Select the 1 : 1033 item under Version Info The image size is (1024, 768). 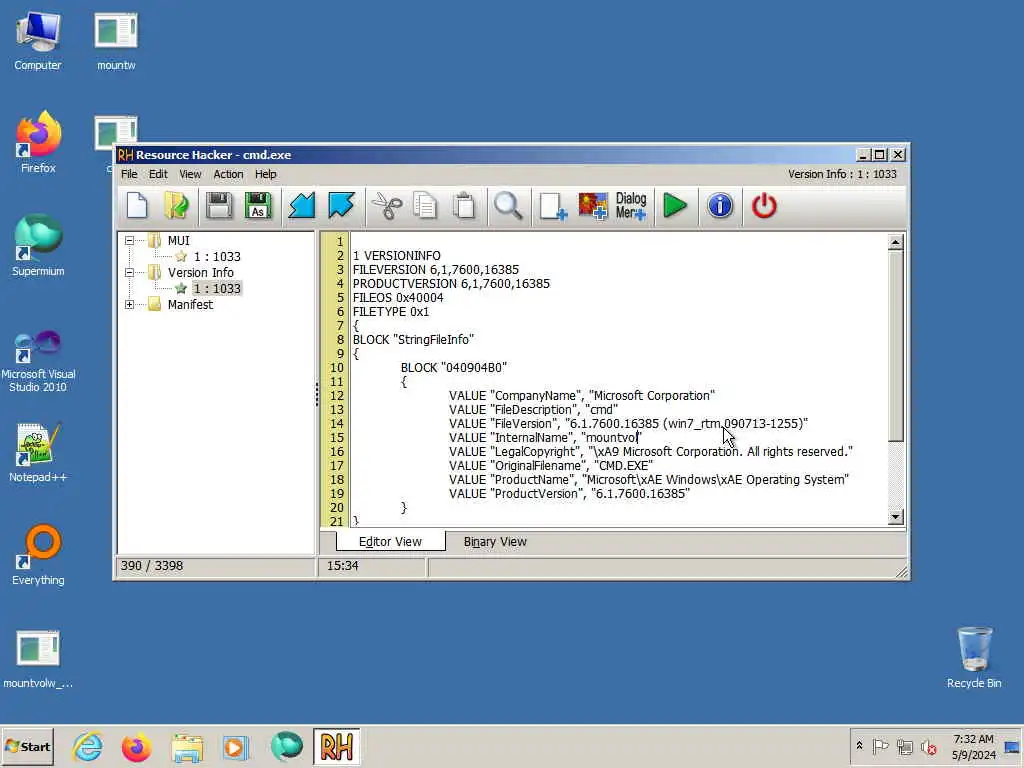coord(217,289)
